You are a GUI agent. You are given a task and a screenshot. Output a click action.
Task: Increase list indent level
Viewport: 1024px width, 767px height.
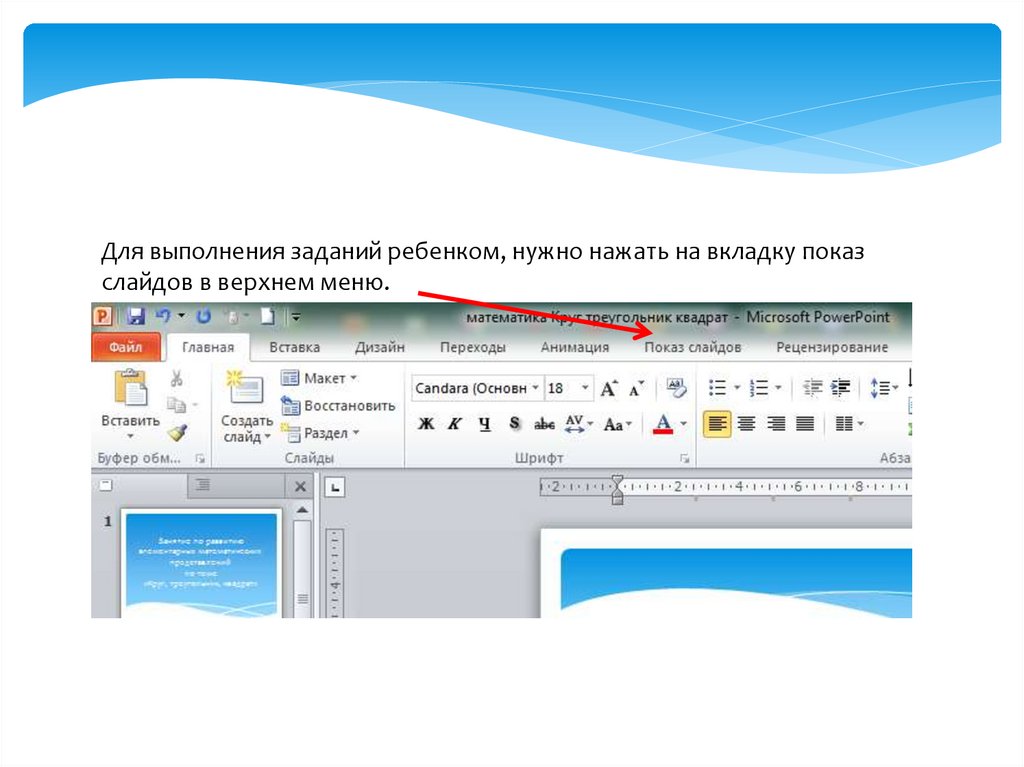tap(840, 388)
